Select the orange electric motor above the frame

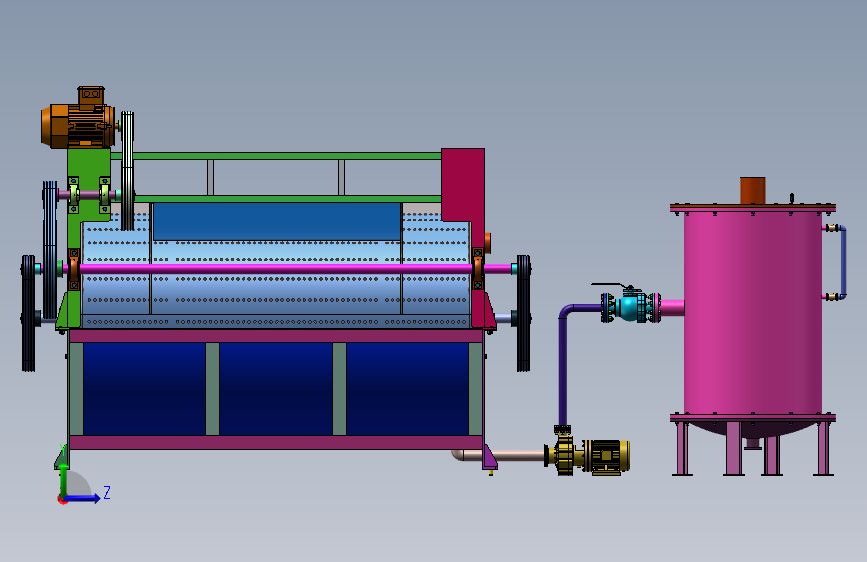click(79, 119)
